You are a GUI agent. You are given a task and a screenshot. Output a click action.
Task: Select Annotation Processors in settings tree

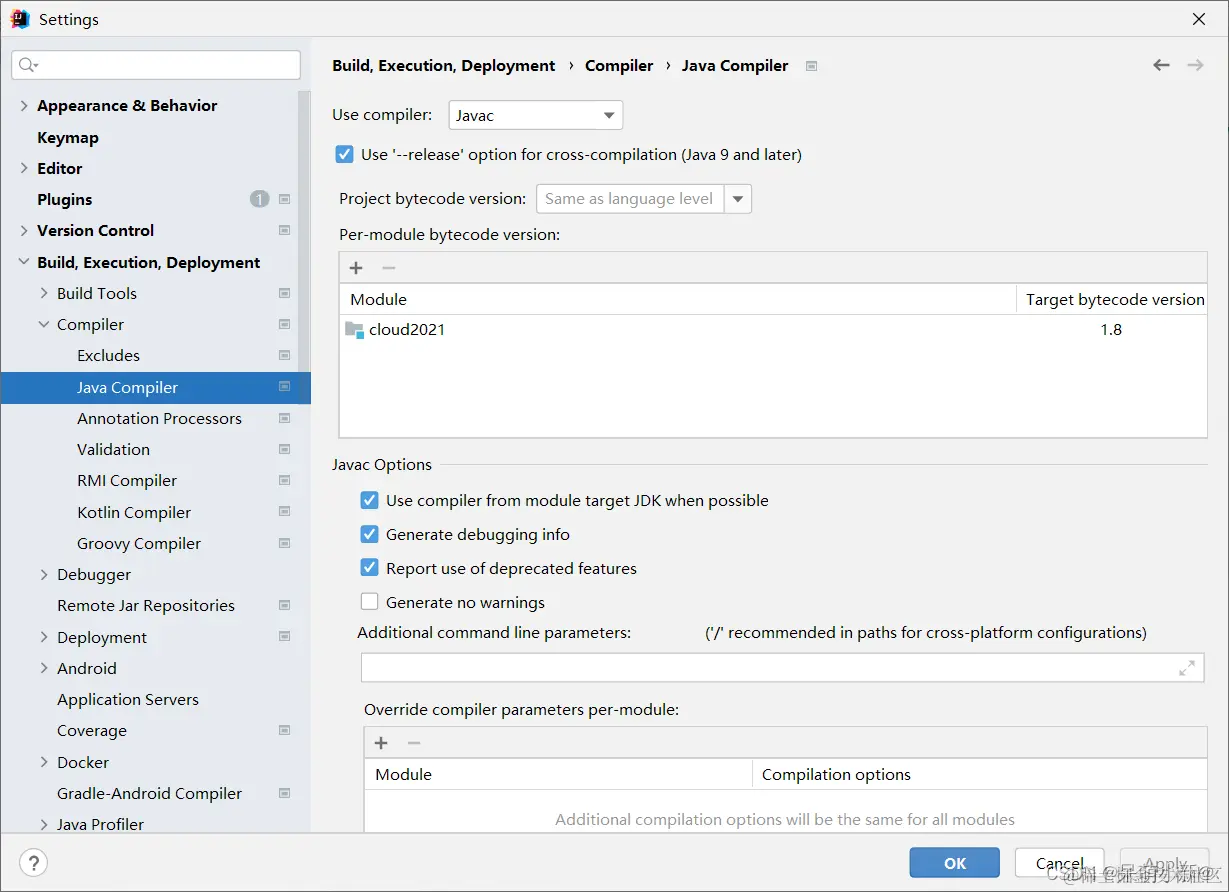[x=159, y=418]
